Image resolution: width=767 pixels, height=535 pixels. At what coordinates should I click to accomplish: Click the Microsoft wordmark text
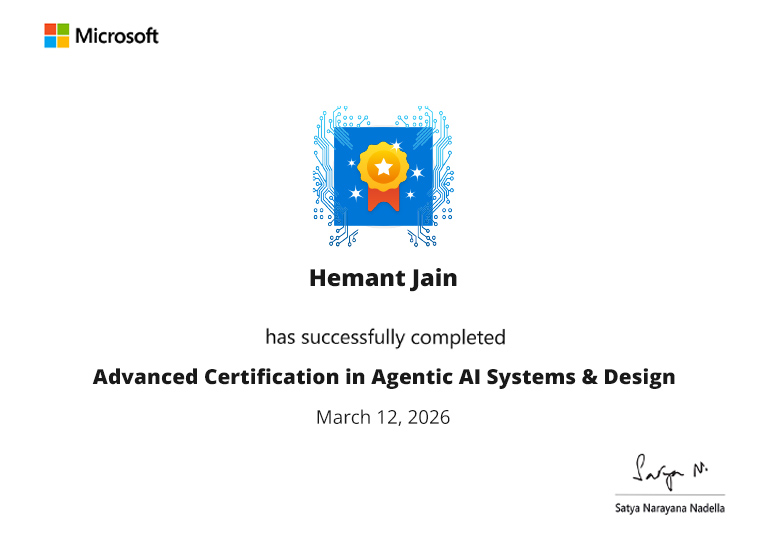click(x=117, y=36)
